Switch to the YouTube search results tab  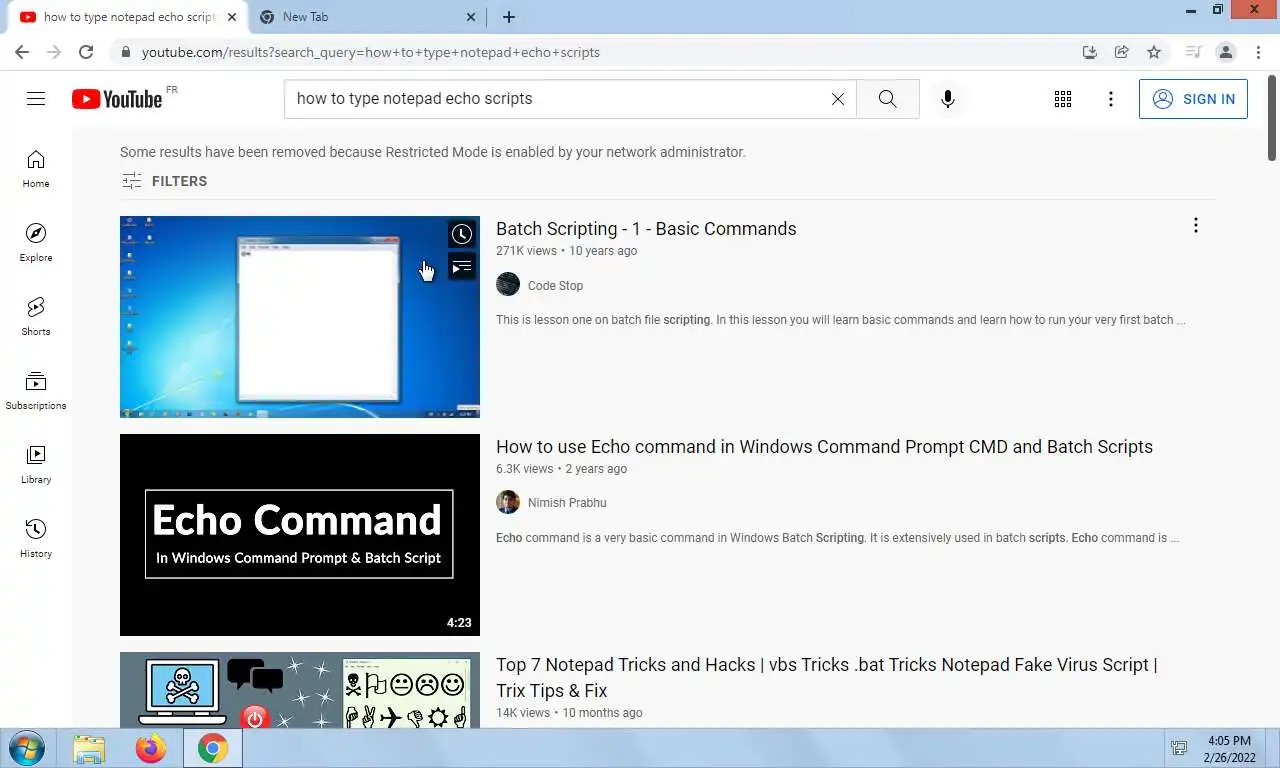pos(128,17)
